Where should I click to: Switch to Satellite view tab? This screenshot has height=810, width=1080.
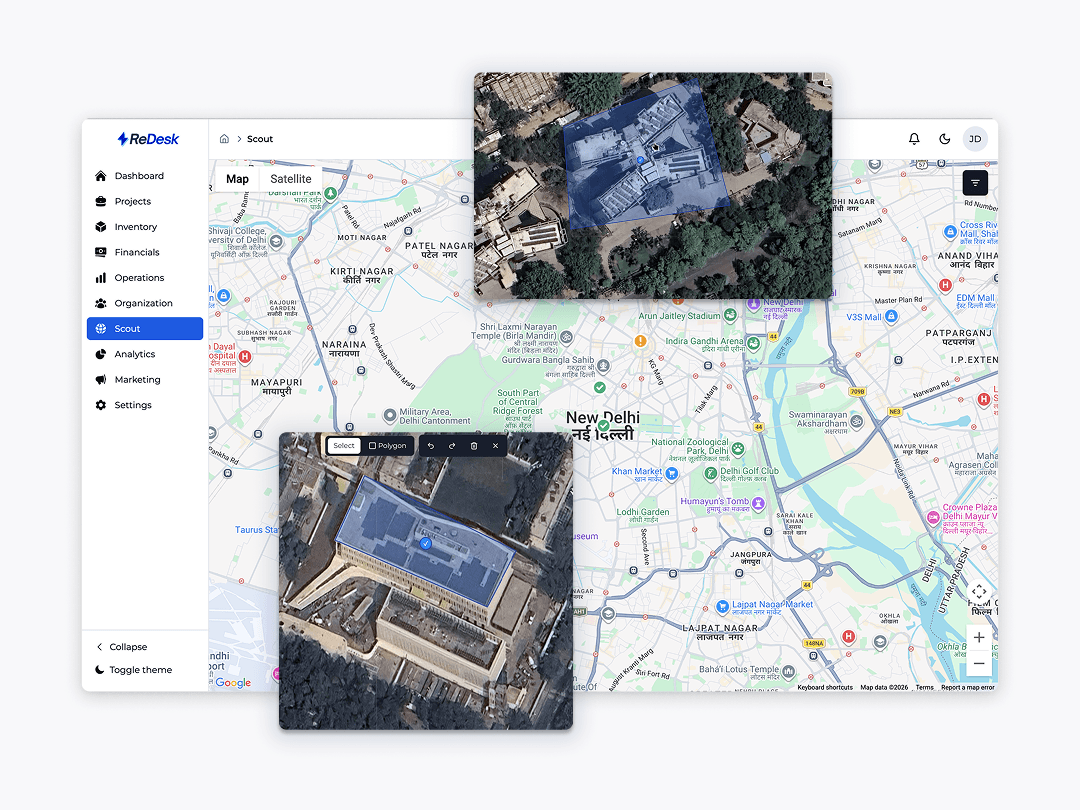click(x=291, y=179)
